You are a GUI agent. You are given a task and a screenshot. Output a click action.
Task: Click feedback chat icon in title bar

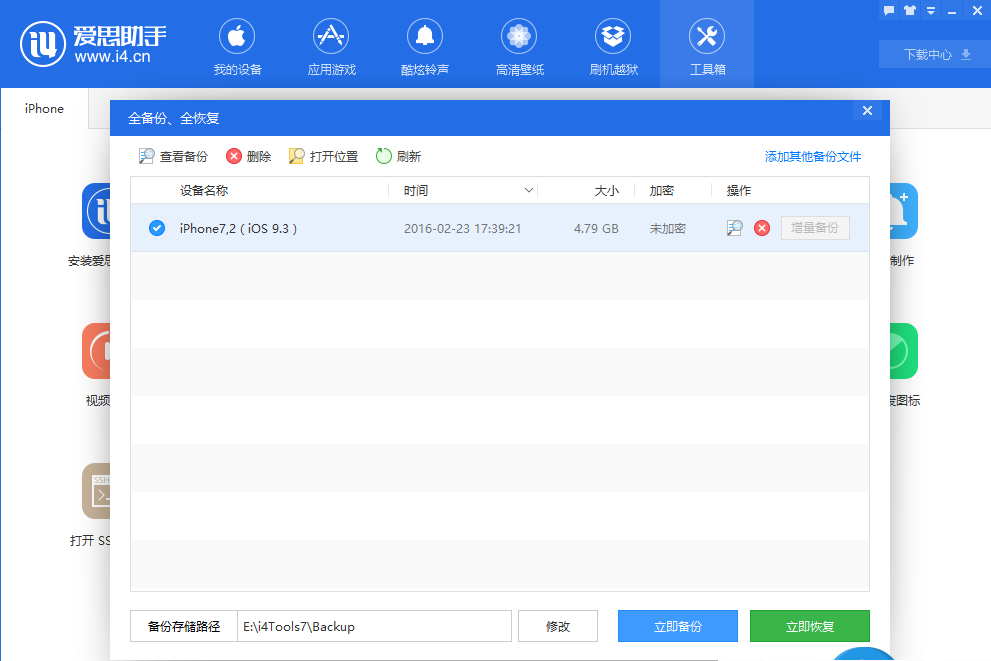click(889, 10)
